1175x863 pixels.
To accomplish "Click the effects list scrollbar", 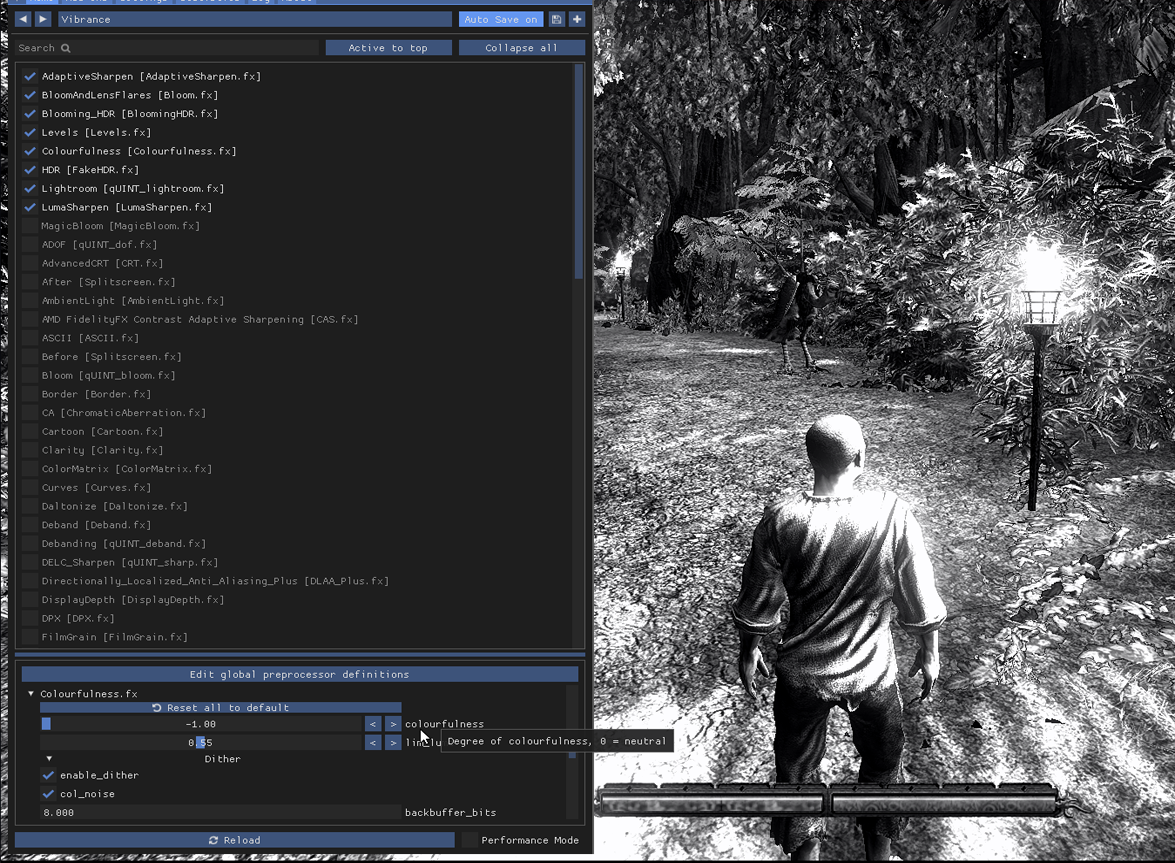I will click(x=578, y=172).
